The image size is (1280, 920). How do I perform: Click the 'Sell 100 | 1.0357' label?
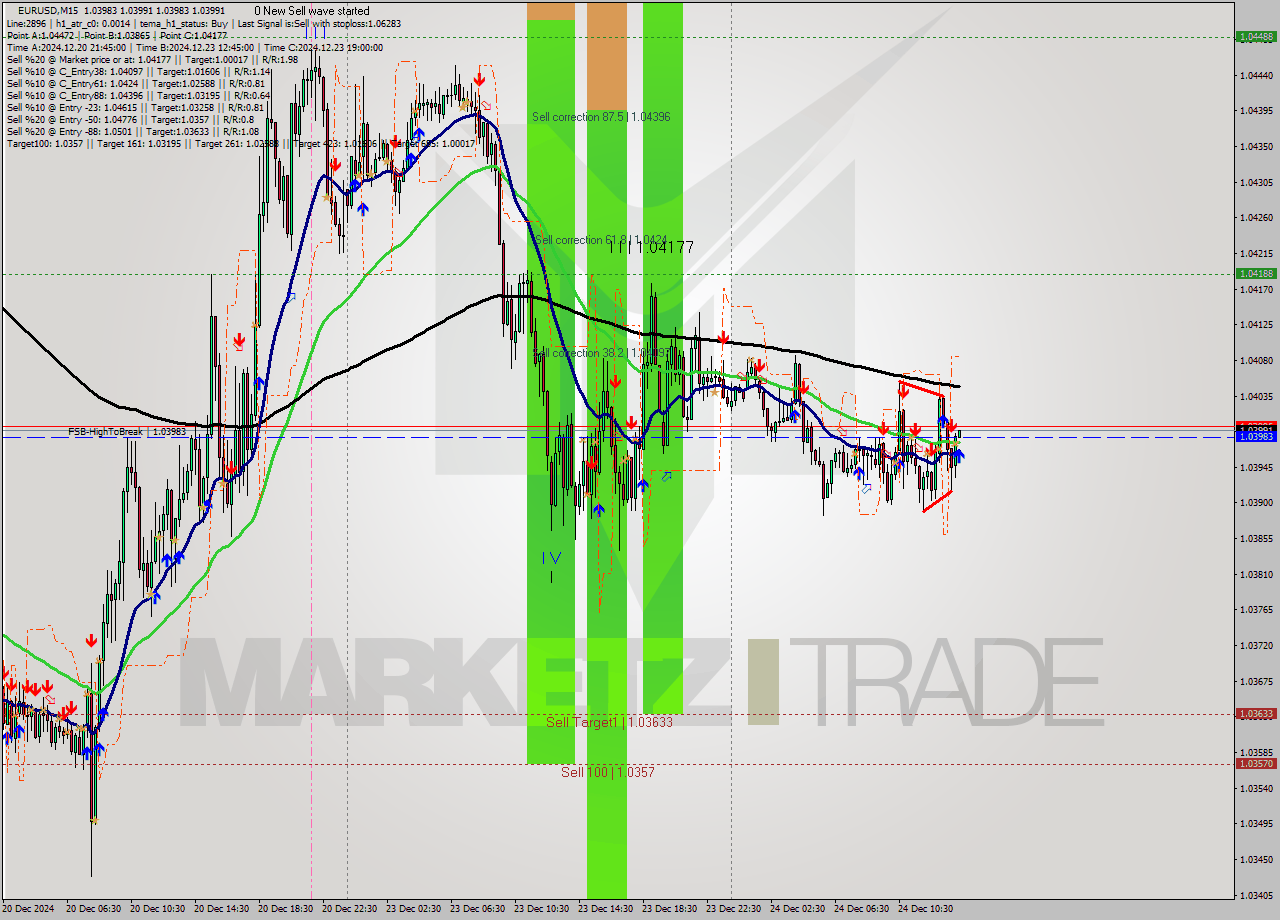tap(607, 772)
